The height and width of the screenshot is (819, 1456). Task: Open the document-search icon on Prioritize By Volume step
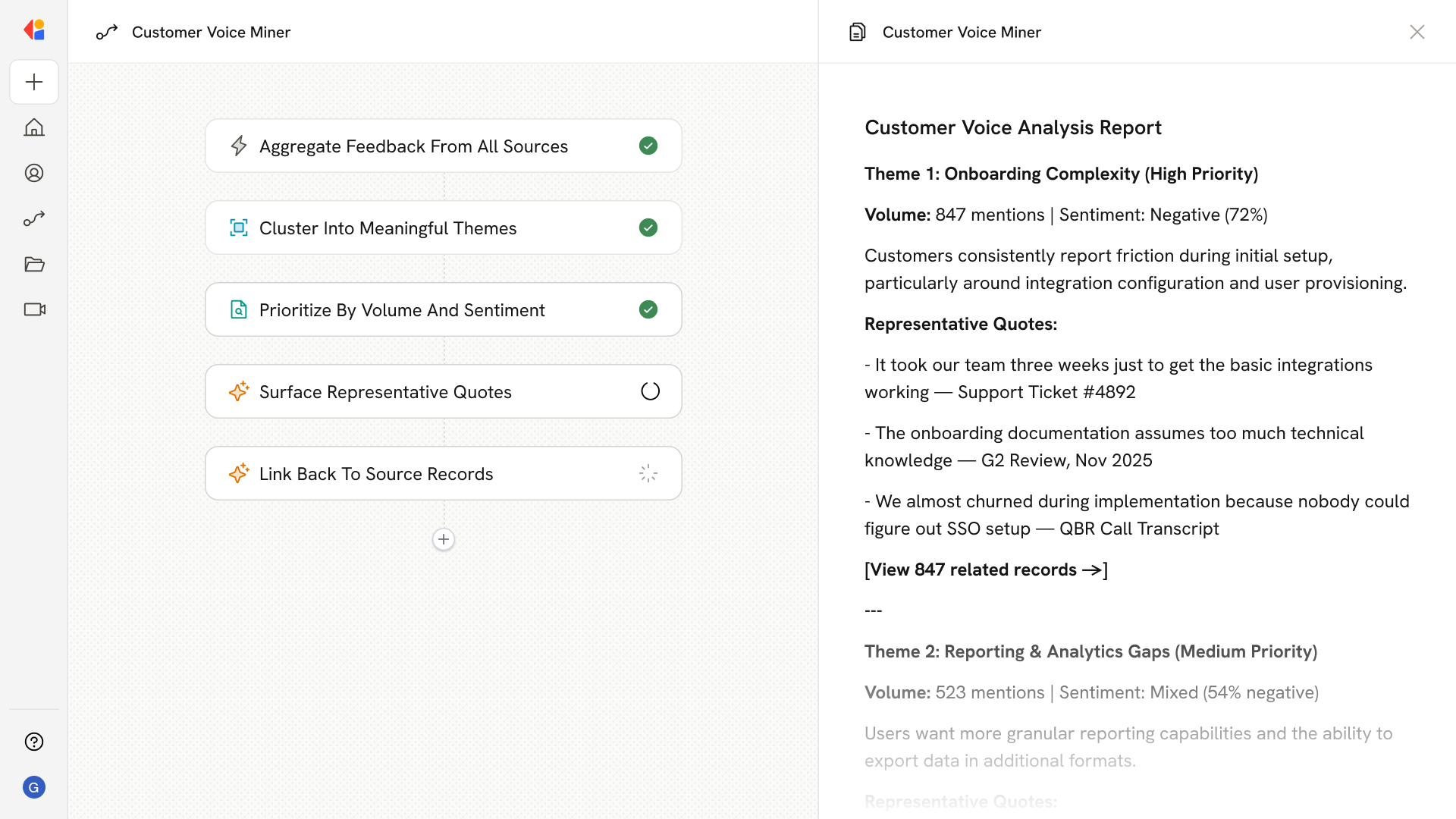tap(239, 309)
